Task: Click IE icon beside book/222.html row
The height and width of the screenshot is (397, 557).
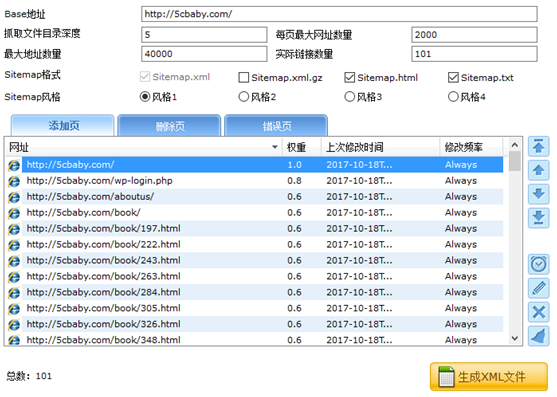Action: [x=14, y=245]
